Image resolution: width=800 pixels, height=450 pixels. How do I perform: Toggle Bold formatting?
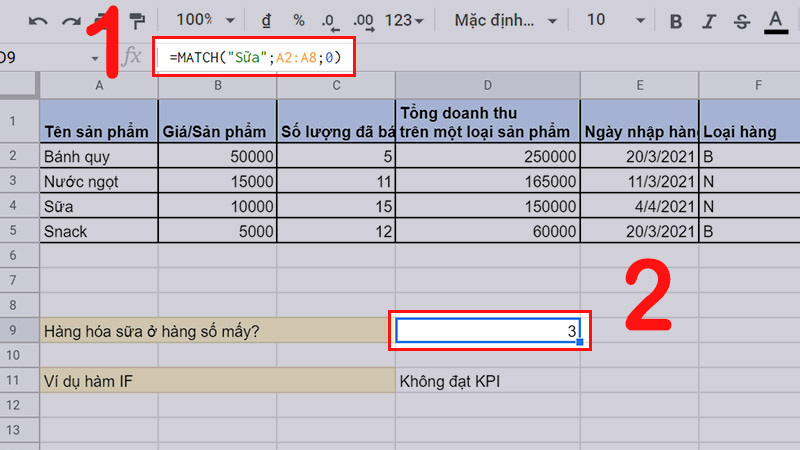coord(677,20)
